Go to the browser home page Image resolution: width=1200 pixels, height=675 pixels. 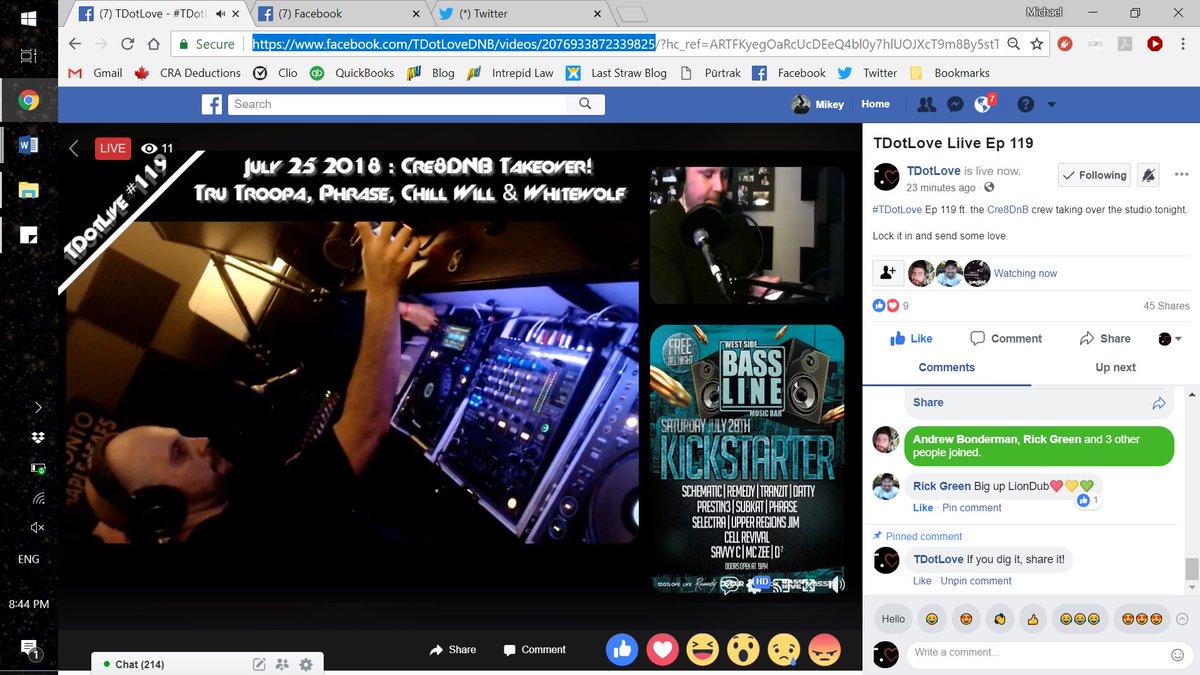tap(153, 44)
